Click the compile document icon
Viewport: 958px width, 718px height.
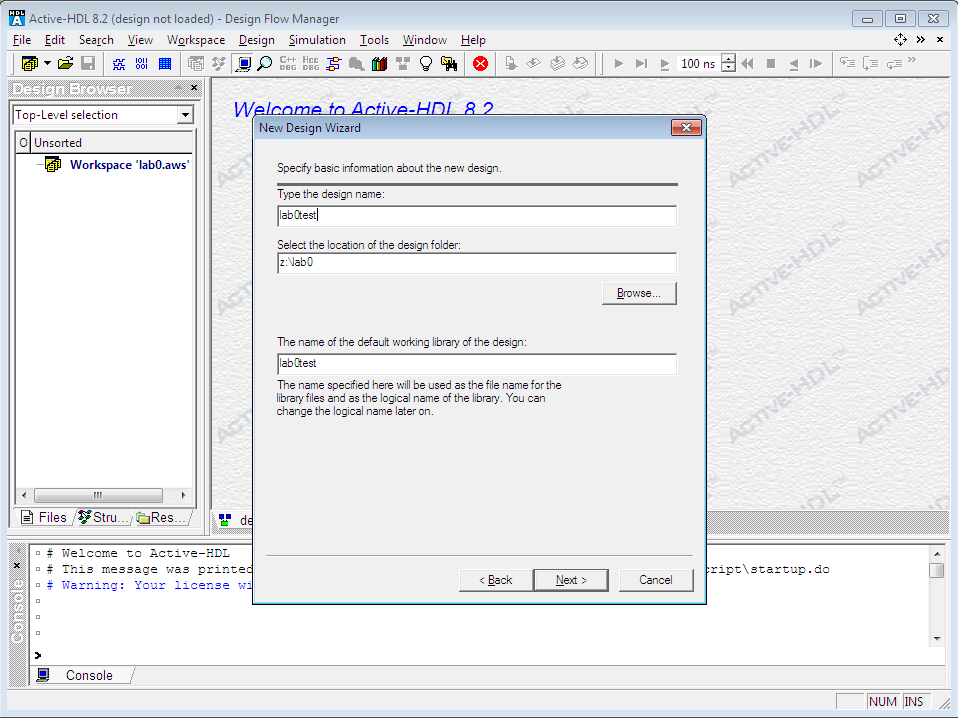click(511, 64)
